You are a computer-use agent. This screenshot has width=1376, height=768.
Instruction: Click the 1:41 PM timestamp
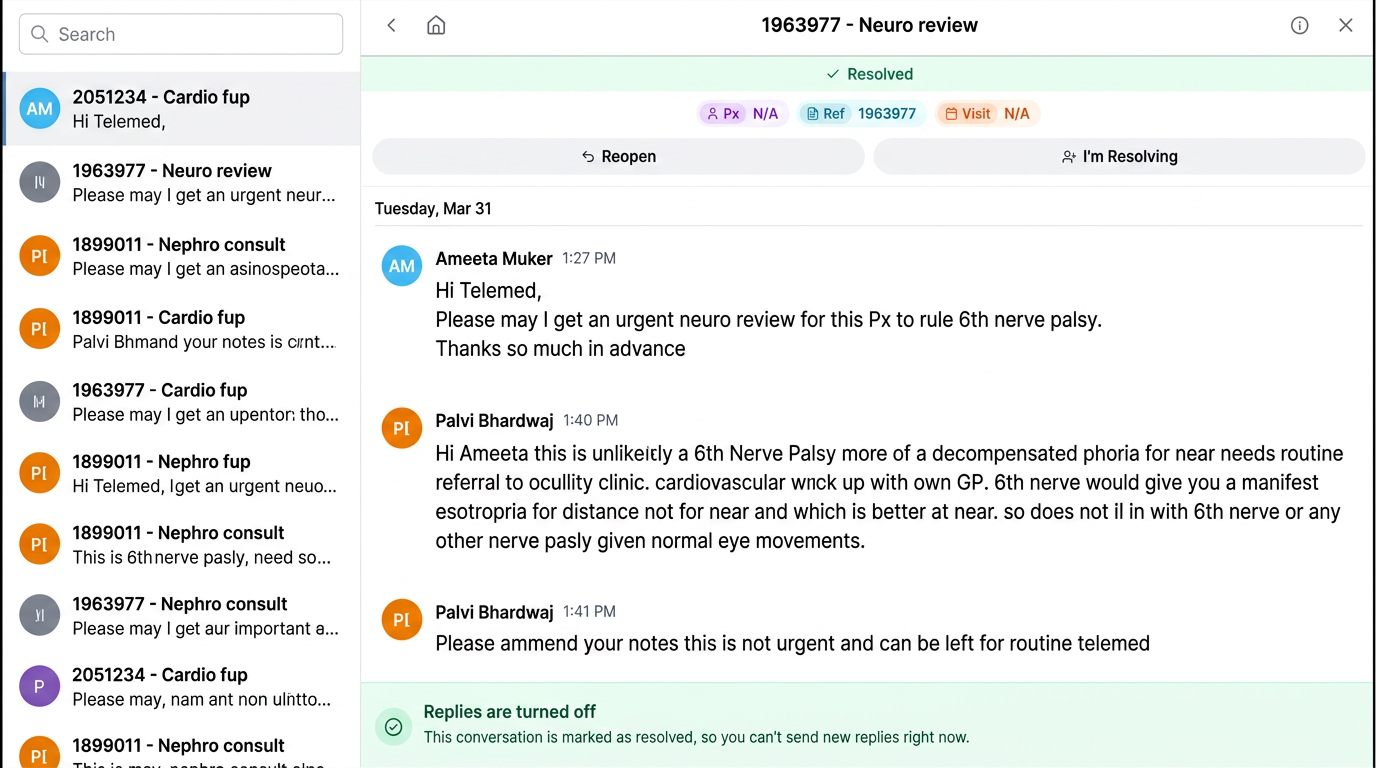coord(589,611)
